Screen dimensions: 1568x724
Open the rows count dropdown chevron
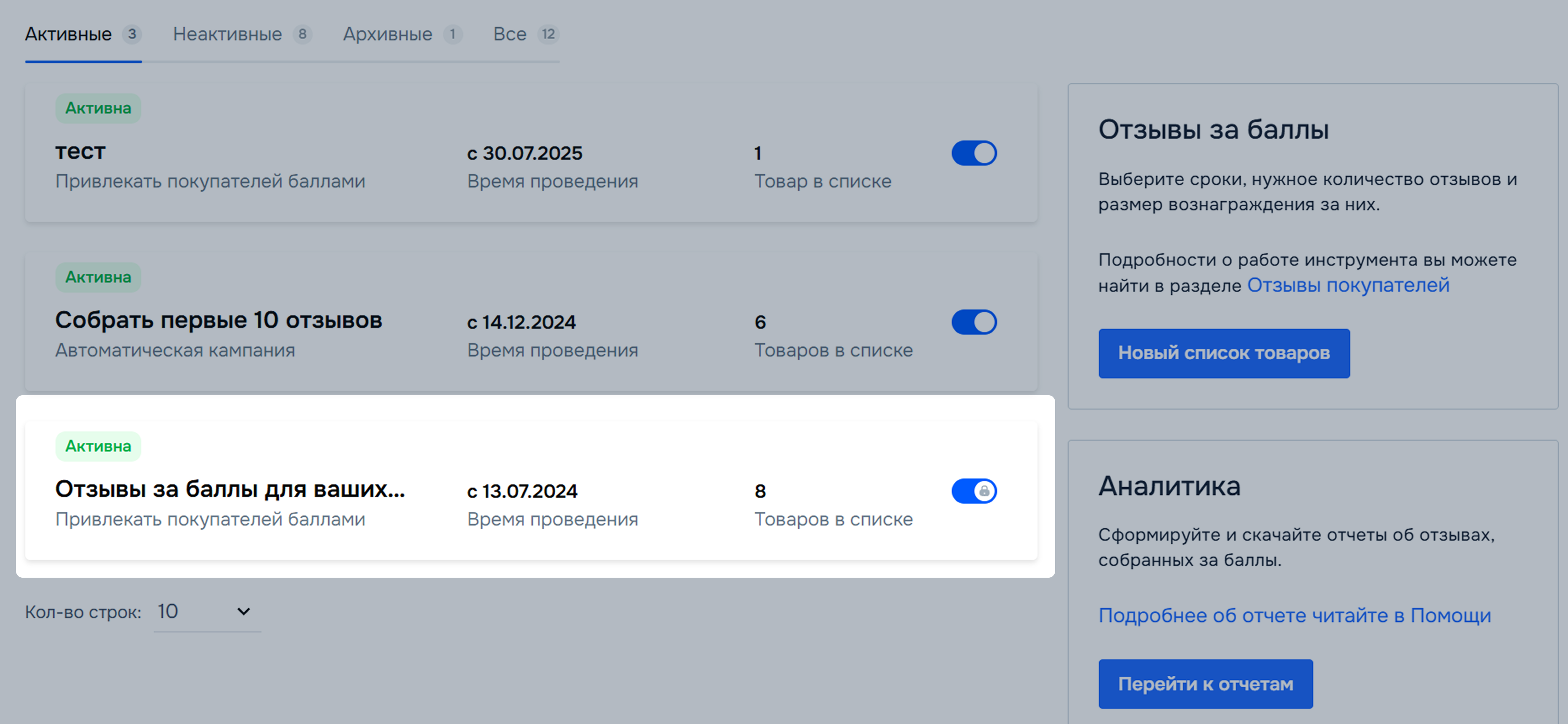243,611
